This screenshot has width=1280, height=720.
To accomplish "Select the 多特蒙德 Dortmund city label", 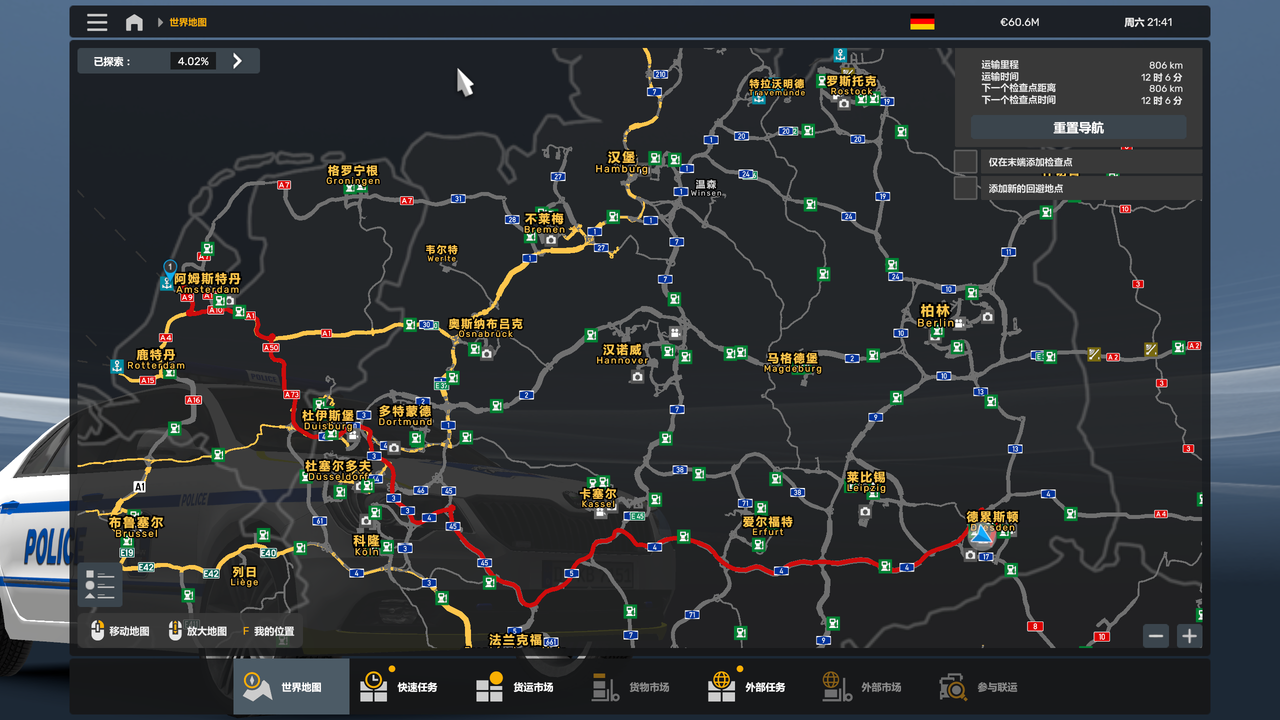I will pyautogui.click(x=405, y=415).
